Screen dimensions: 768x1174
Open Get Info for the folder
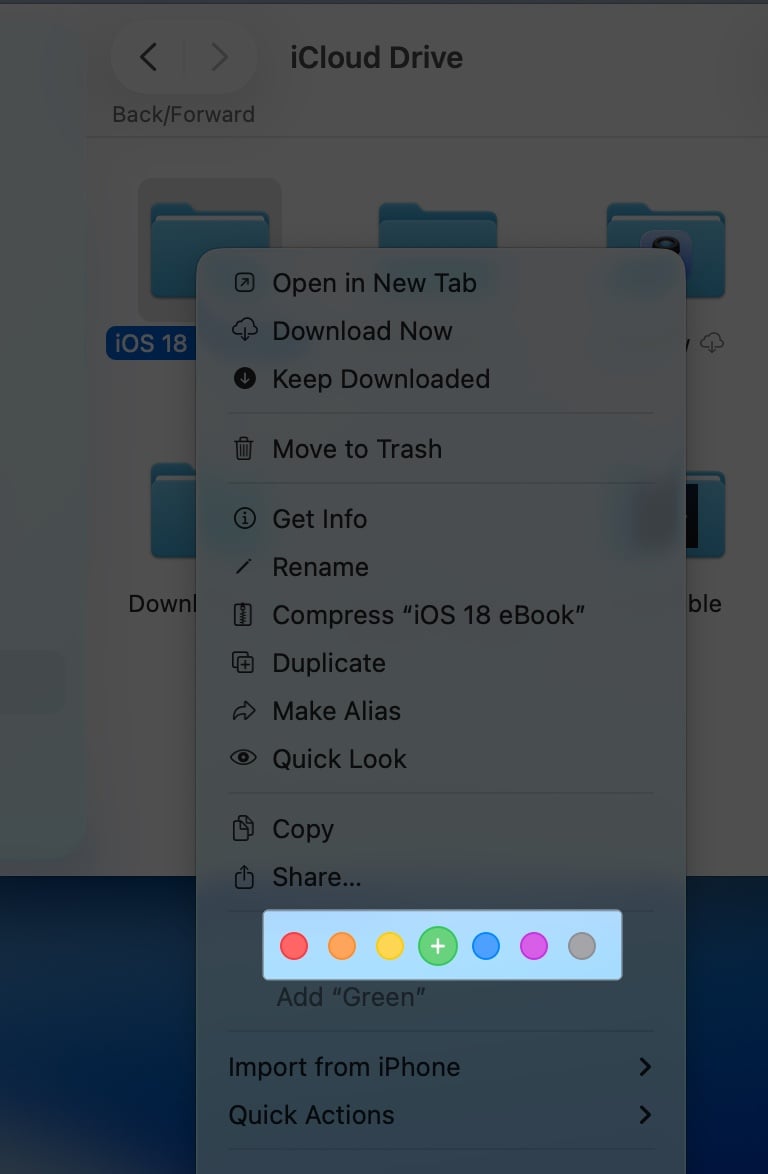pyautogui.click(x=441, y=519)
